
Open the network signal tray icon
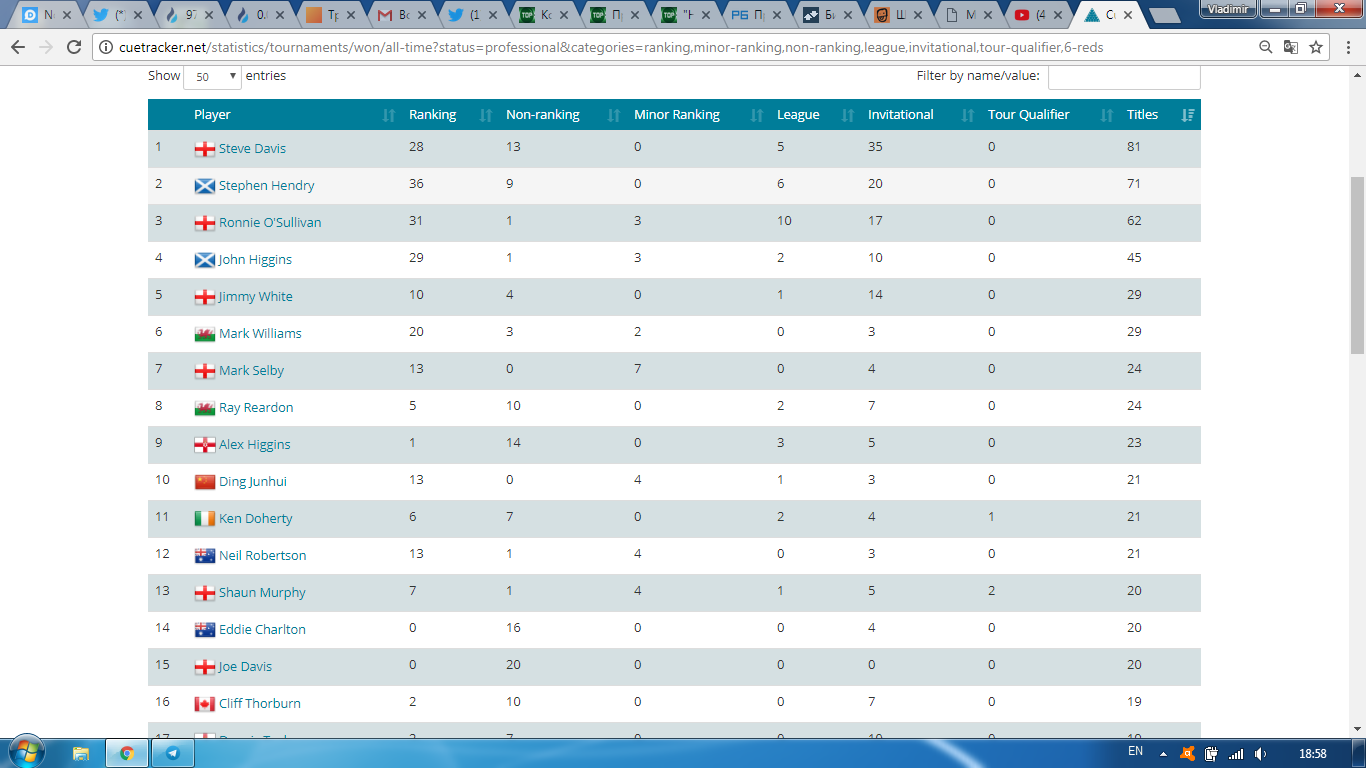click(1236, 754)
